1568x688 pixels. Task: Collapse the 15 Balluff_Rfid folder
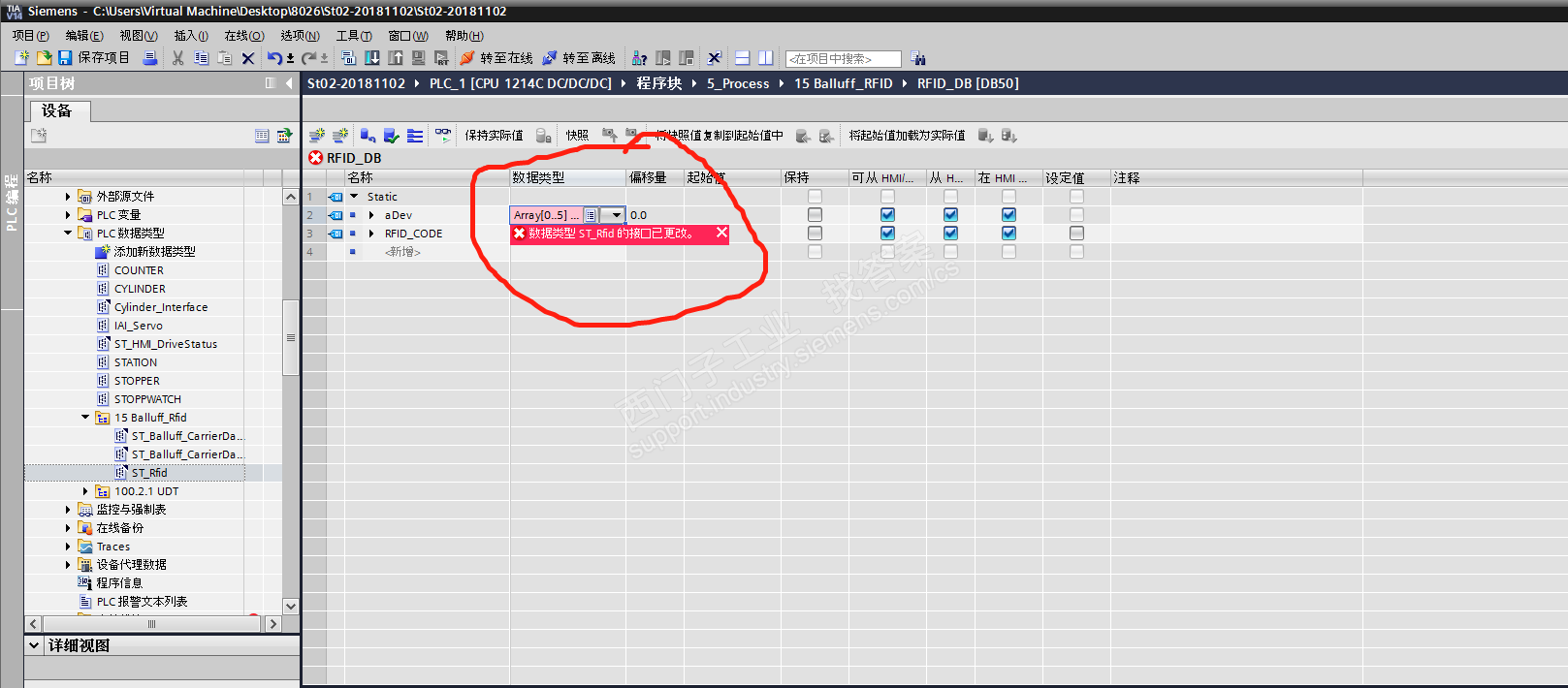pyautogui.click(x=85, y=418)
